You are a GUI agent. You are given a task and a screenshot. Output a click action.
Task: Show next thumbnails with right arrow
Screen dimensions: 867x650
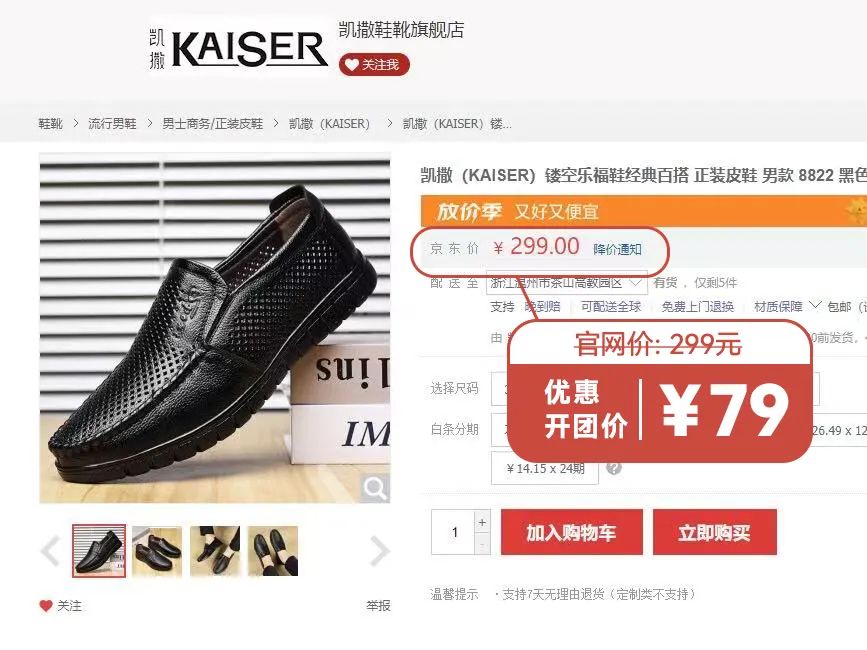380,551
